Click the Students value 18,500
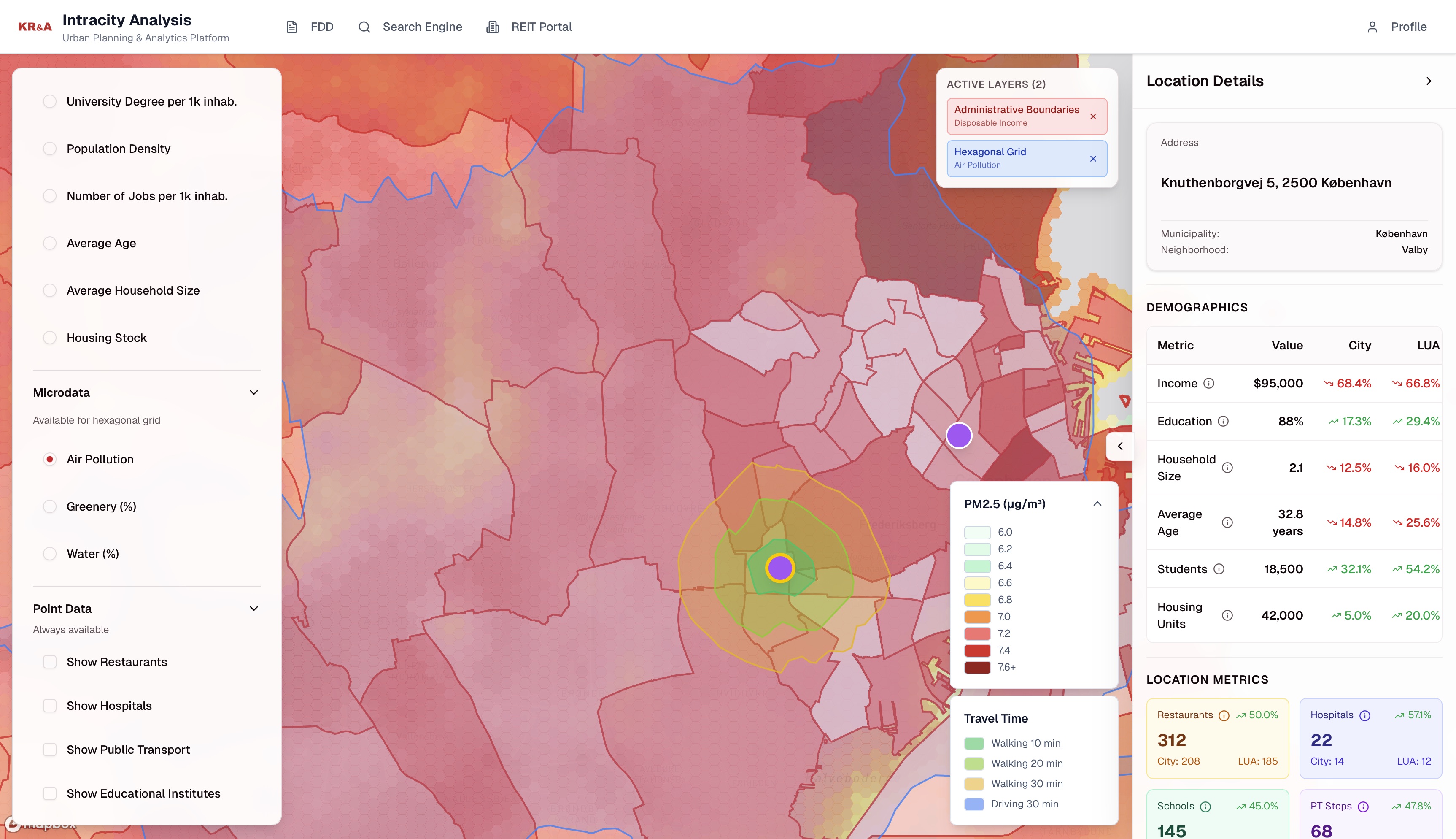Screen dimensions: 1456x839 point(1283,569)
